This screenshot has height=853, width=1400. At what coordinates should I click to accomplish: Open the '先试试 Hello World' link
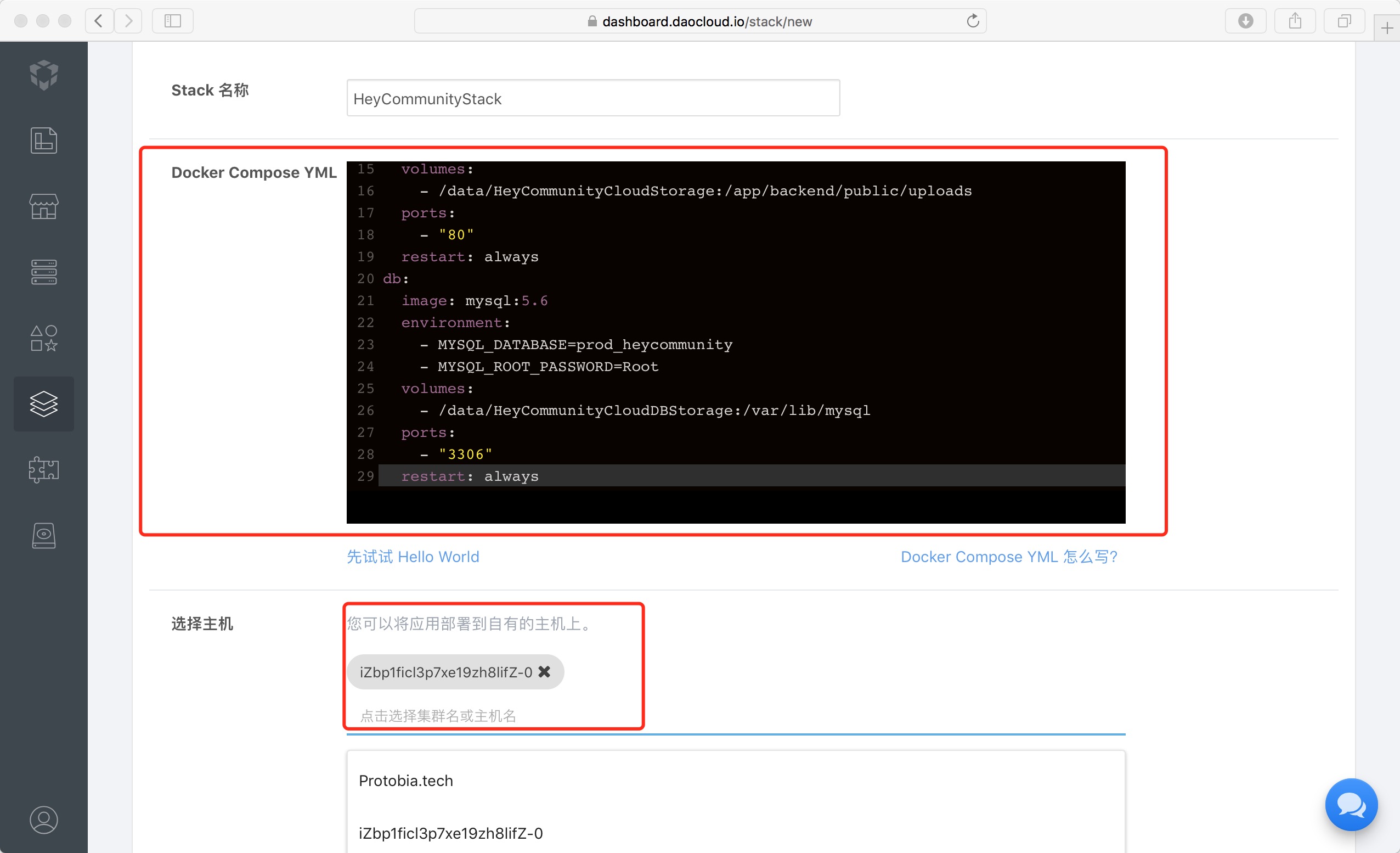coord(413,557)
